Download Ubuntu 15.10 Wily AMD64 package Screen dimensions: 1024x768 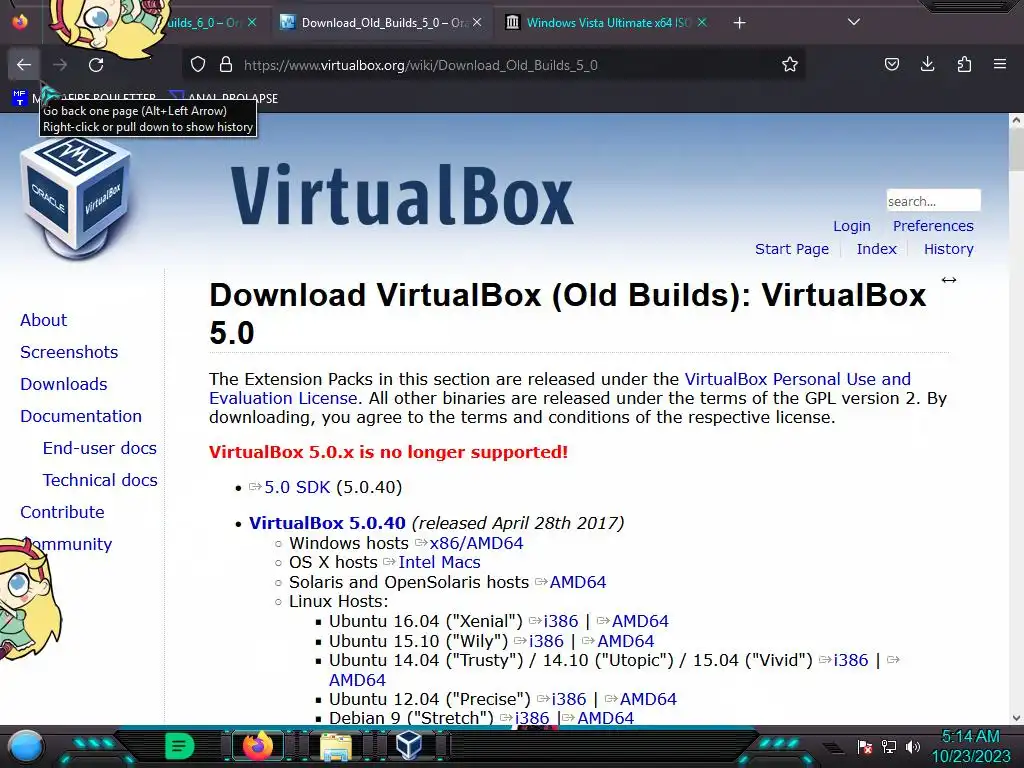tap(626, 641)
